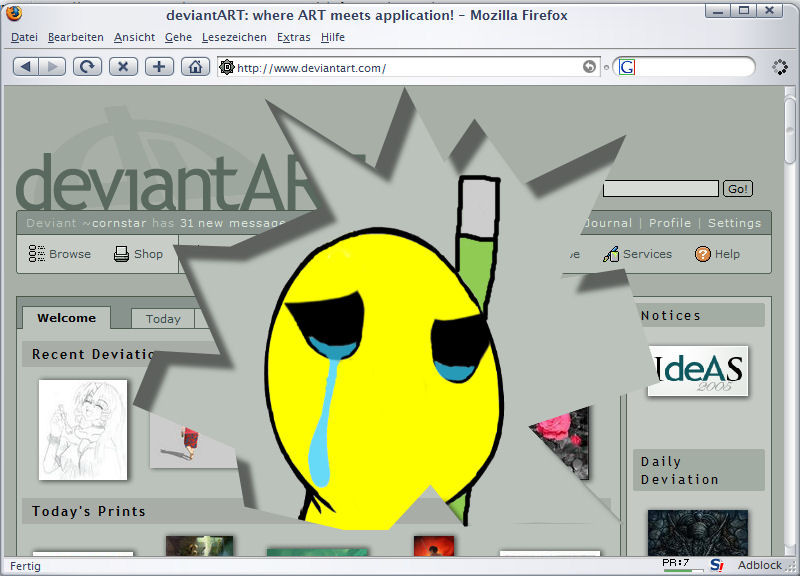
Task: Click the Firefox logo in the title bar
Action: [x=14, y=13]
